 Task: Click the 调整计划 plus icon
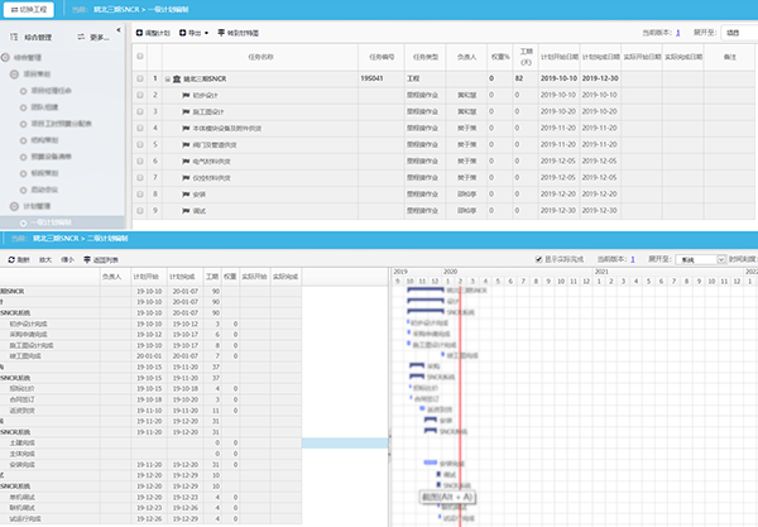140,33
